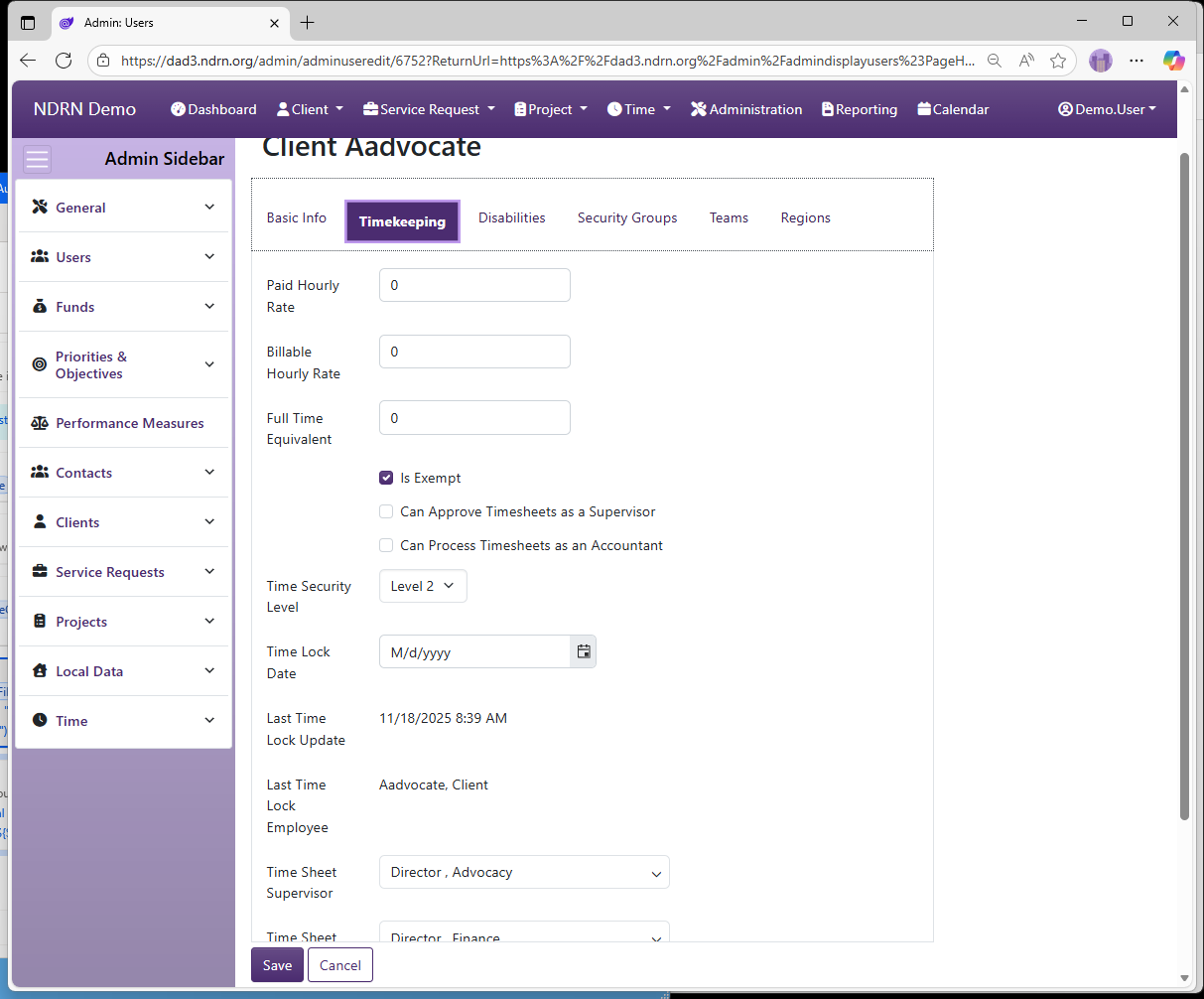Switch to the Teams tab

point(729,217)
